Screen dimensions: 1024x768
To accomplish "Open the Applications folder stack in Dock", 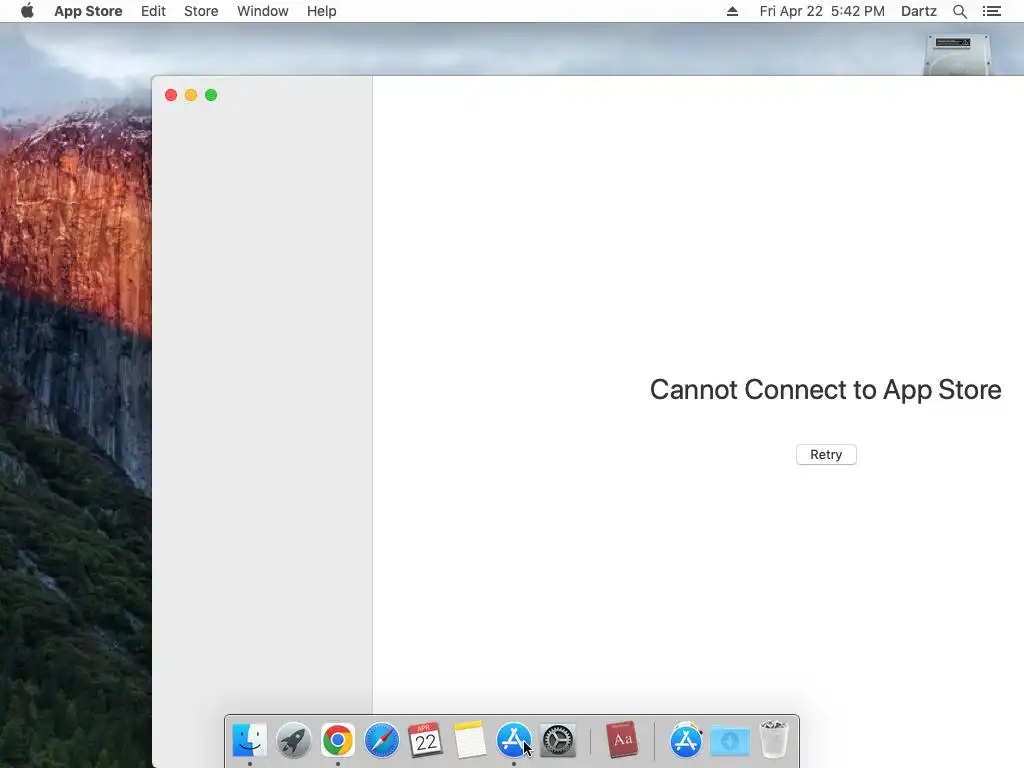I will (686, 741).
